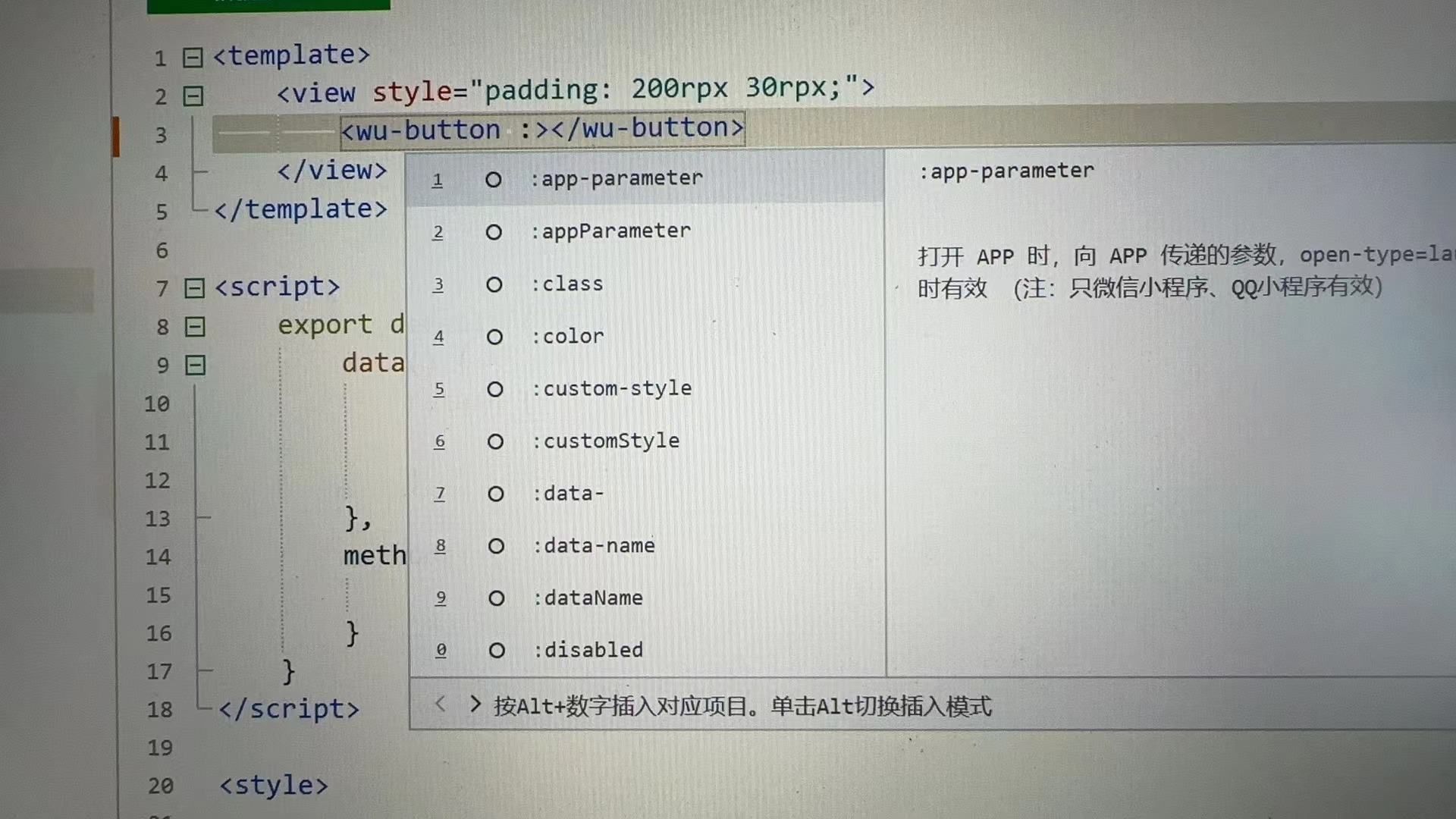This screenshot has height=819, width=1456.
Task: Click shortcut number 1 in suggestion list
Action: point(438,180)
